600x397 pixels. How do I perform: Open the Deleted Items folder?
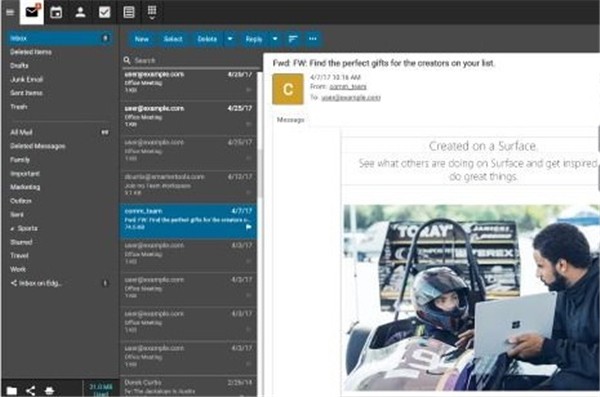31,52
